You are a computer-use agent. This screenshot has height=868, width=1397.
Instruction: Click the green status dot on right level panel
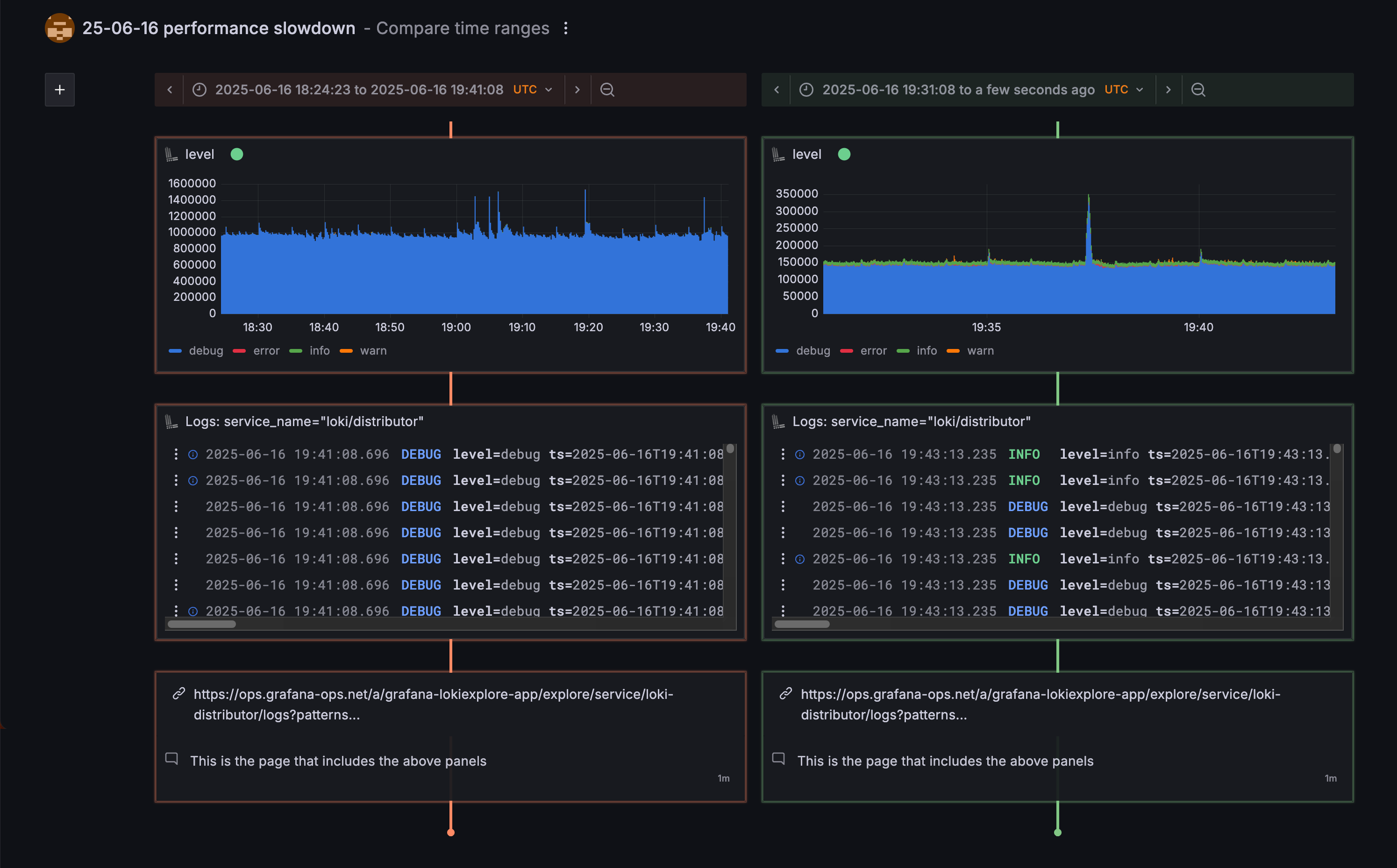844,155
